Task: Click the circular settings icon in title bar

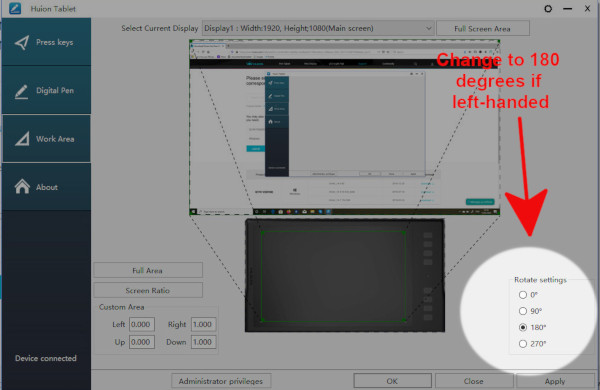Action: 548,8
